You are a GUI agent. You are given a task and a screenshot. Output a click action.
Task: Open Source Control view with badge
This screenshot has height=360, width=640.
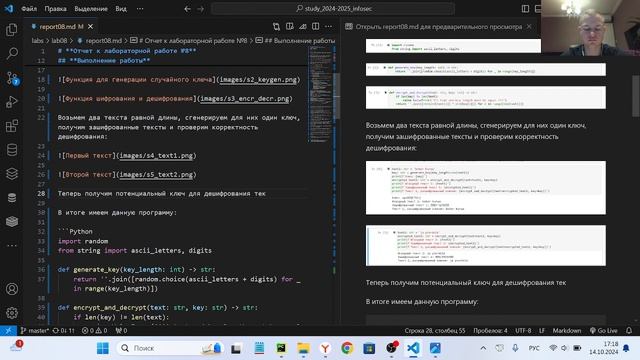pos(12,78)
